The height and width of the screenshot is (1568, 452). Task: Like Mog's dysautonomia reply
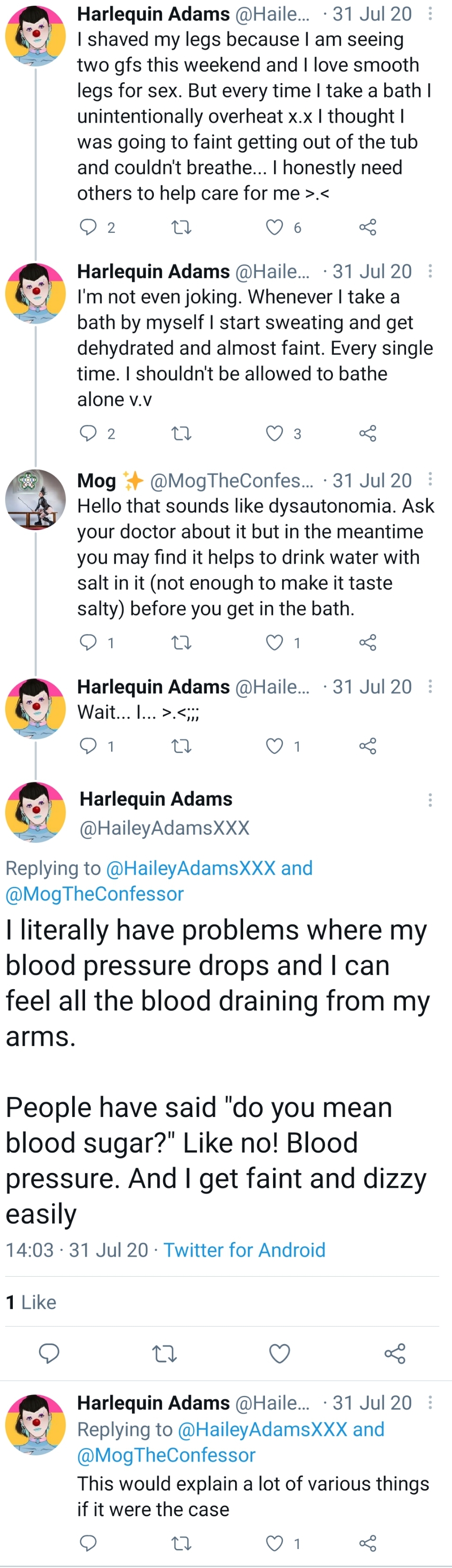(275, 642)
